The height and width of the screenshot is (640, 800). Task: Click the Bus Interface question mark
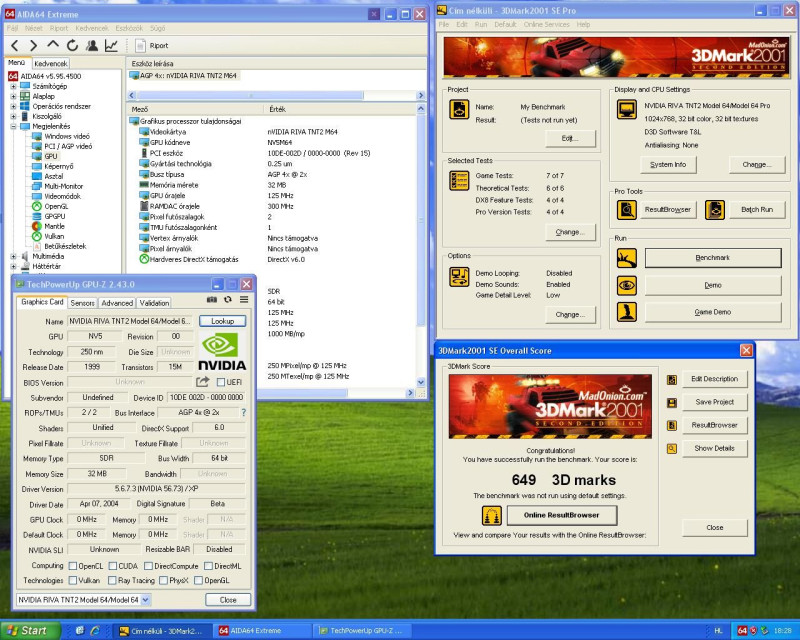246,412
